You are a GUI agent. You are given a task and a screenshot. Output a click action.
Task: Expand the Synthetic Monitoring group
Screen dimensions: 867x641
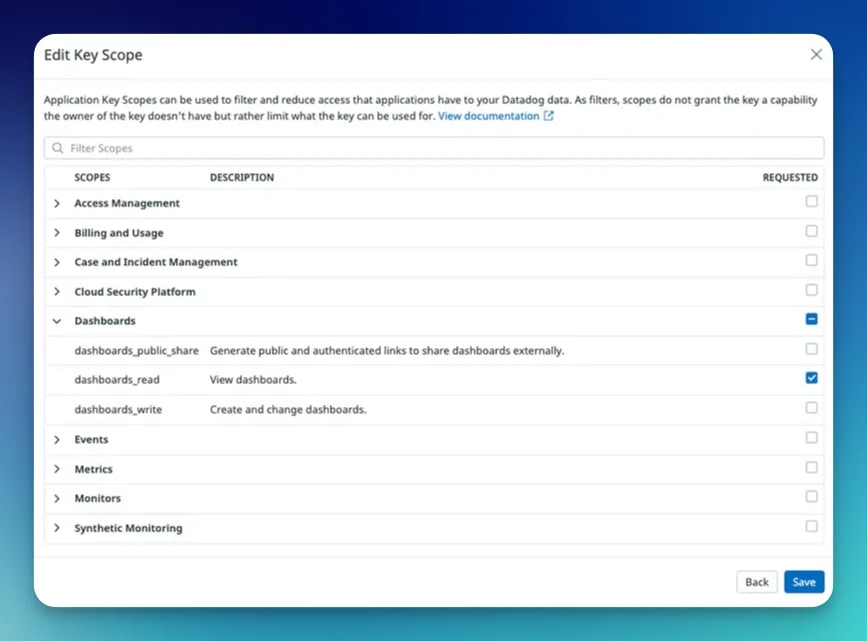tap(57, 528)
